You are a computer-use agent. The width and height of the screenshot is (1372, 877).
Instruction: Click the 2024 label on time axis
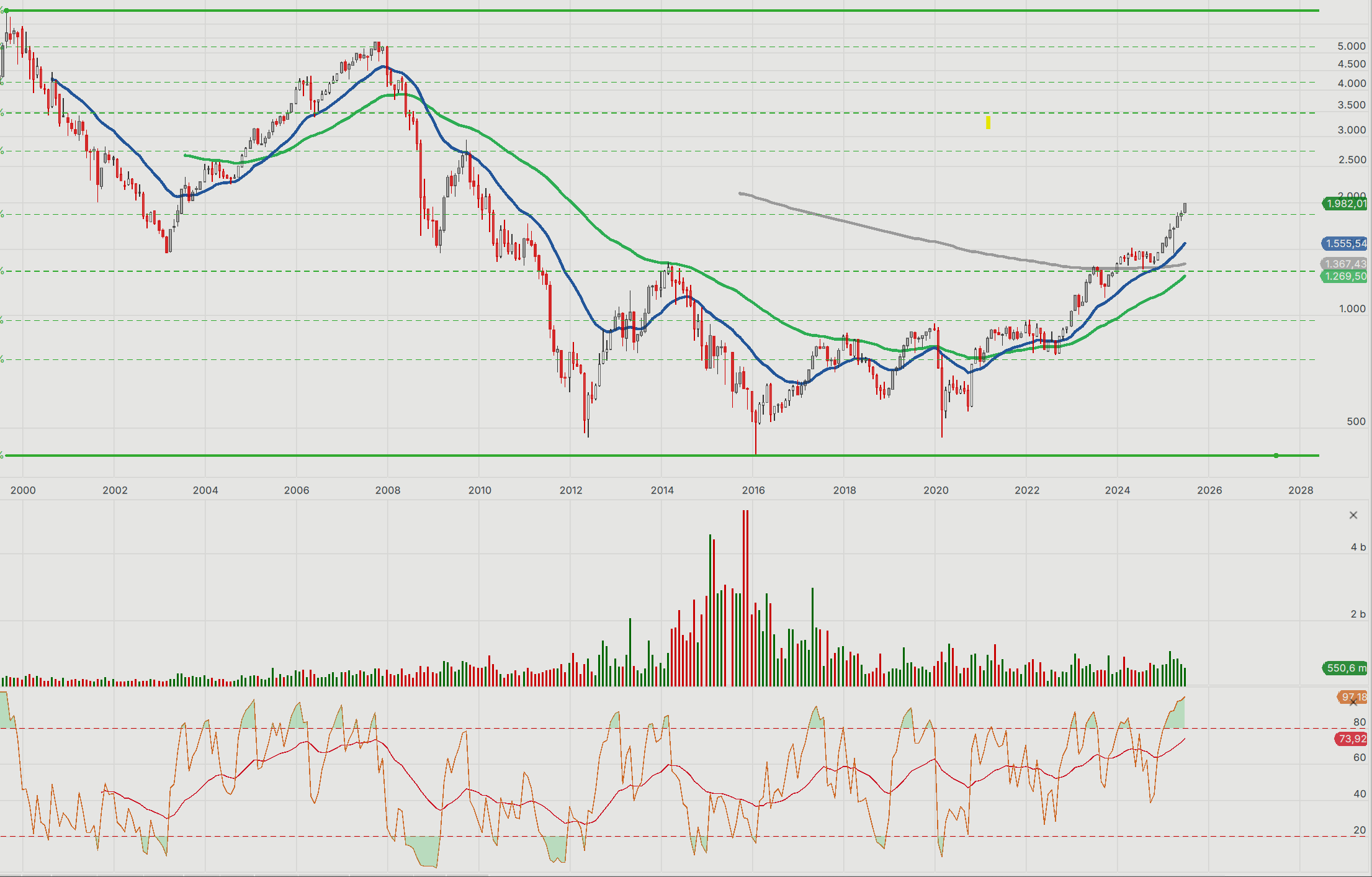click(x=1118, y=490)
